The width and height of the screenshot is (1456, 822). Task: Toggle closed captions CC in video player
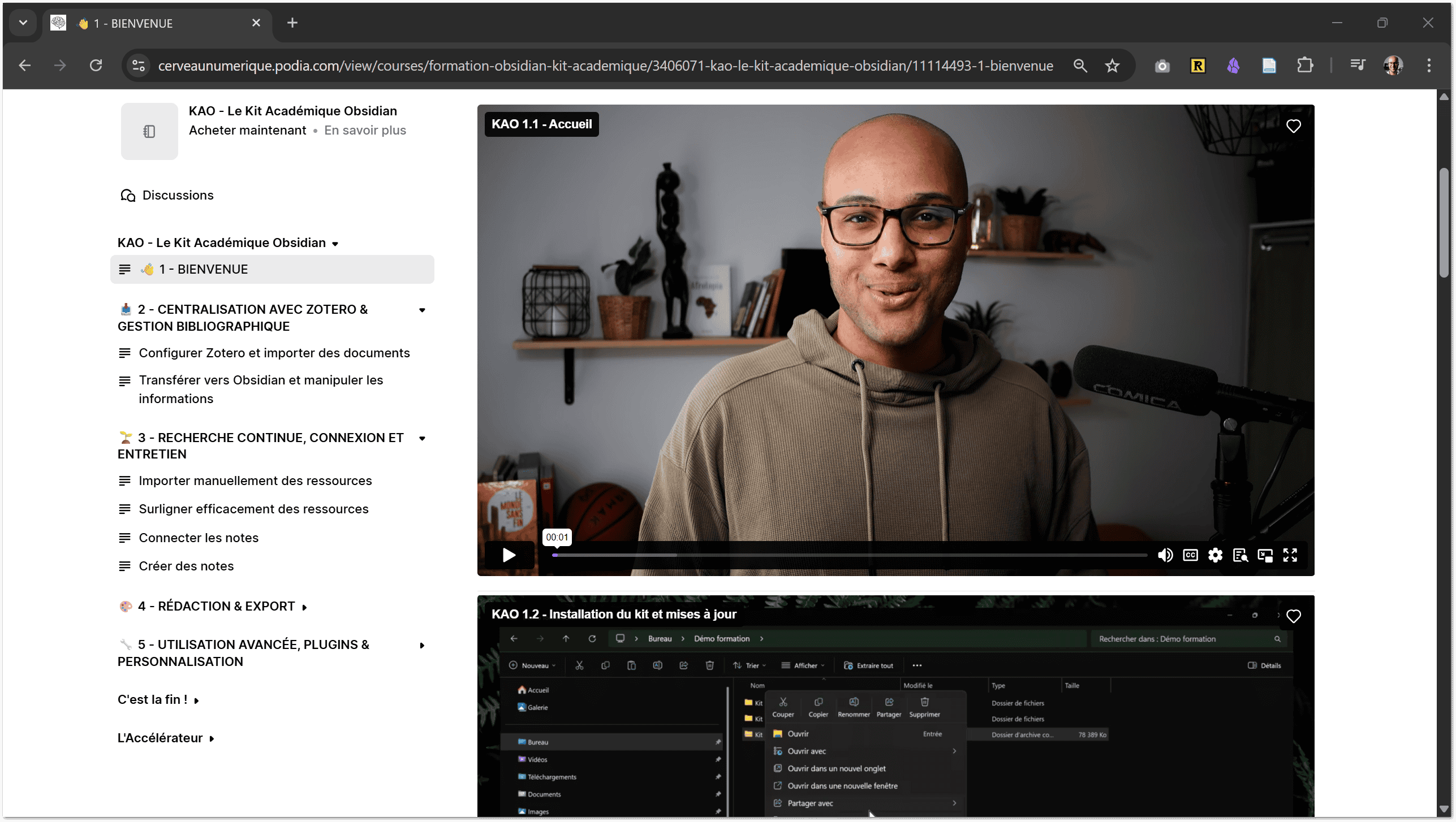tap(1190, 555)
